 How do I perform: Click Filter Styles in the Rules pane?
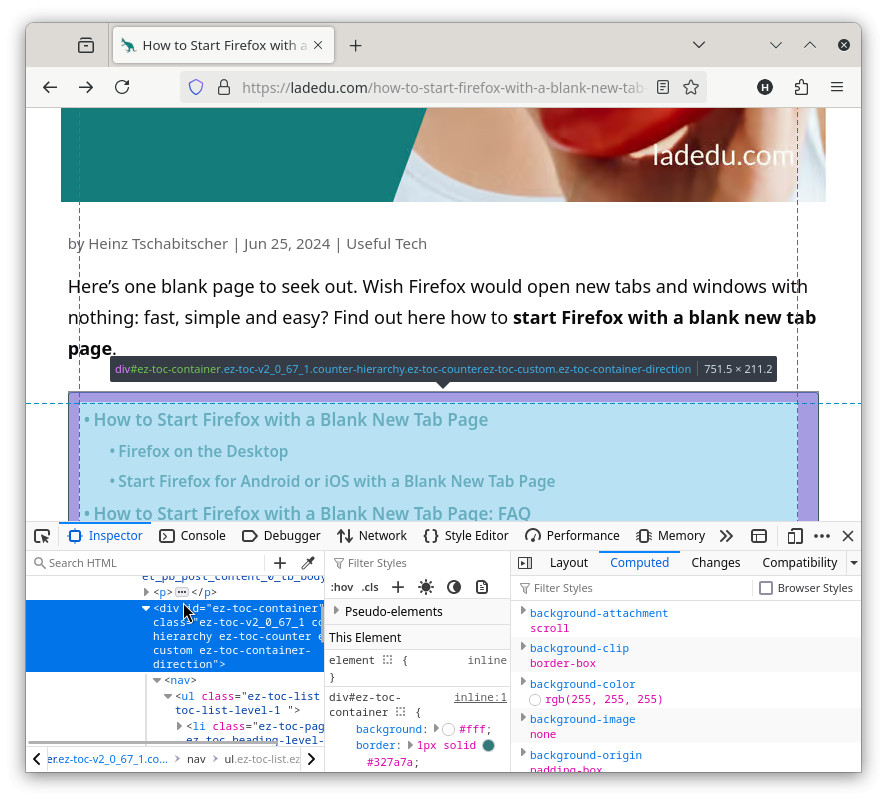pyautogui.click(x=419, y=563)
